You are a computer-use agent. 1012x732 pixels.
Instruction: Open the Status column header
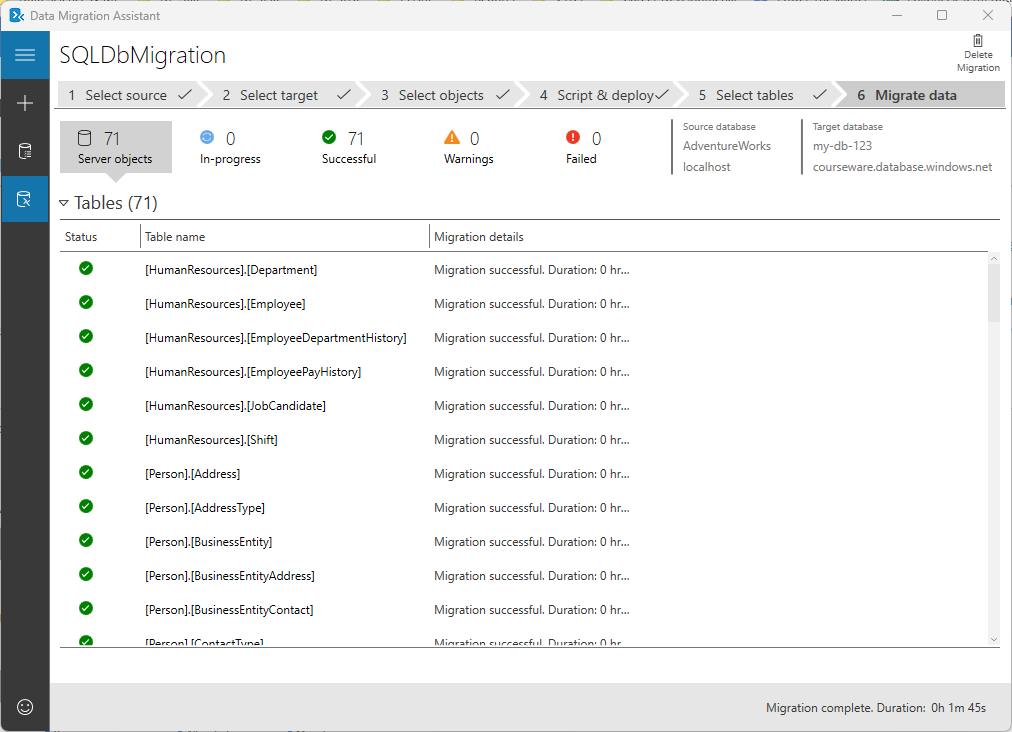(x=80, y=236)
